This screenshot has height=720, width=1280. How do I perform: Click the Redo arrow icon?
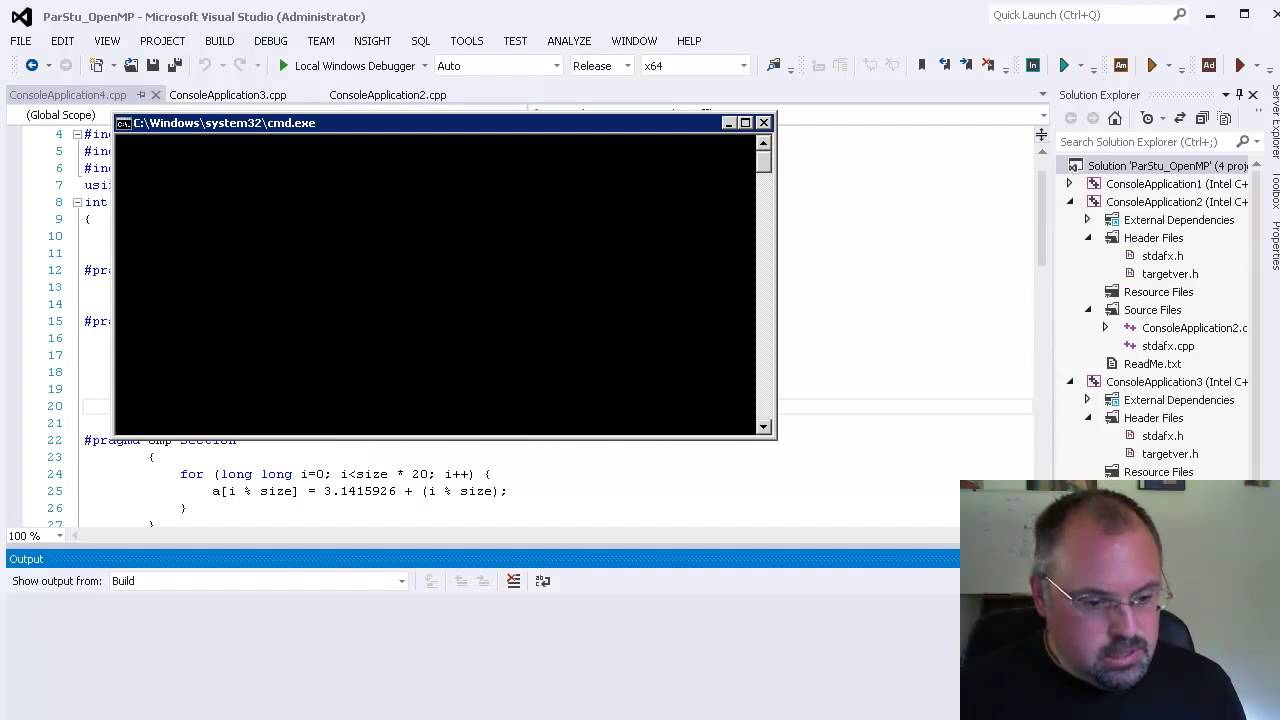(240, 65)
